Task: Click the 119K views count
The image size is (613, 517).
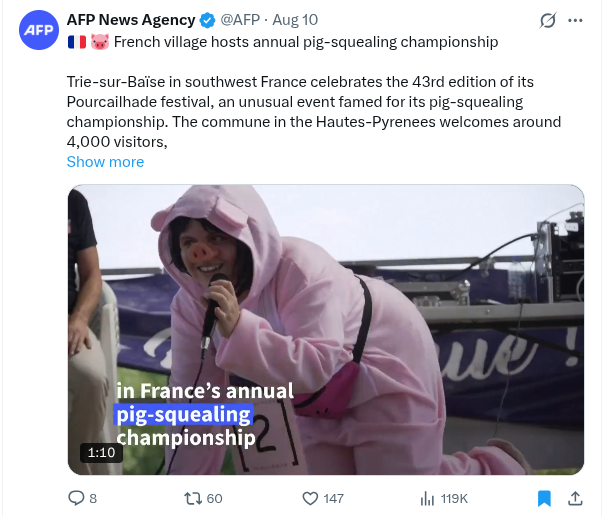Action: (454, 499)
